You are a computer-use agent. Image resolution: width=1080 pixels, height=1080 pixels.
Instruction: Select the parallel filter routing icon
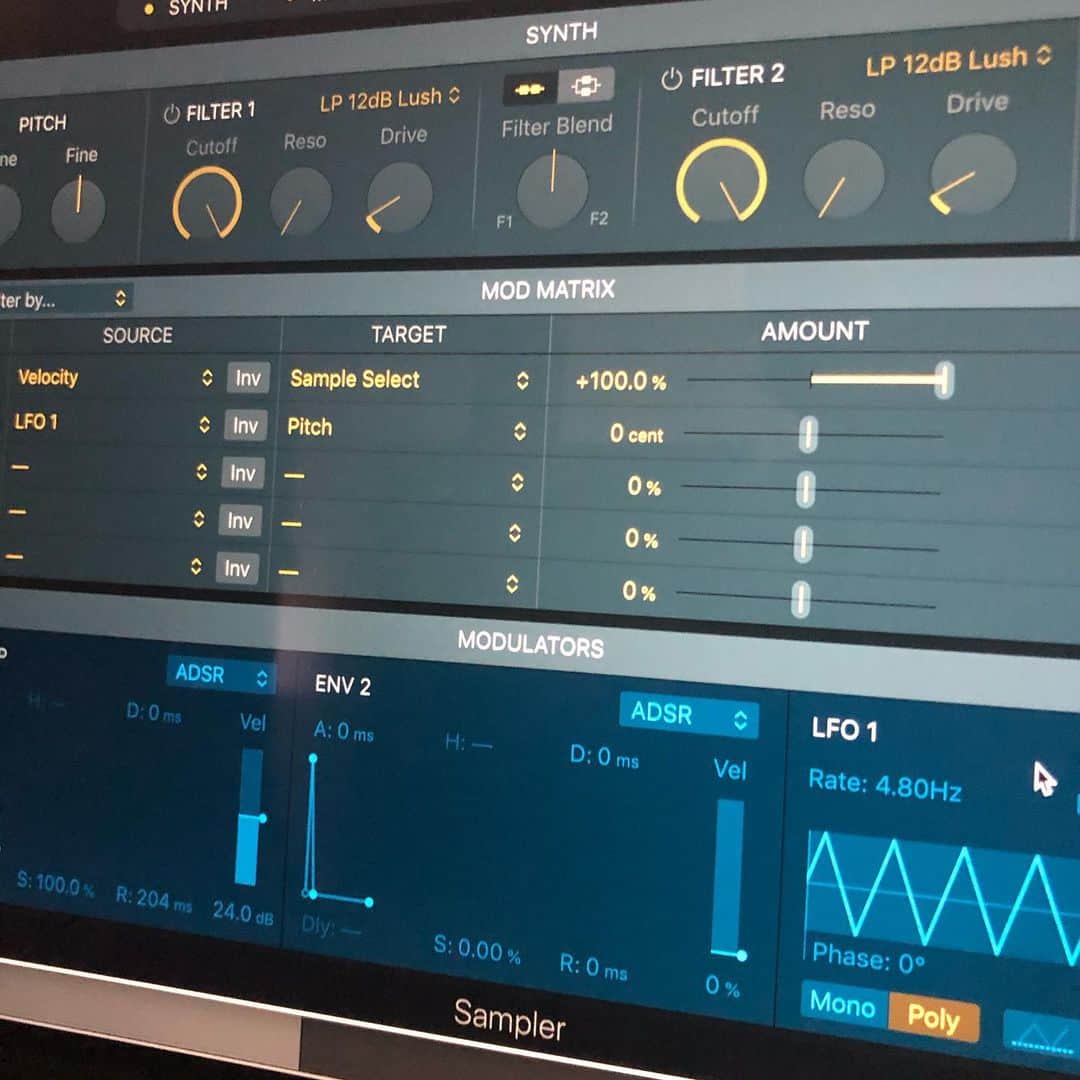(585, 85)
